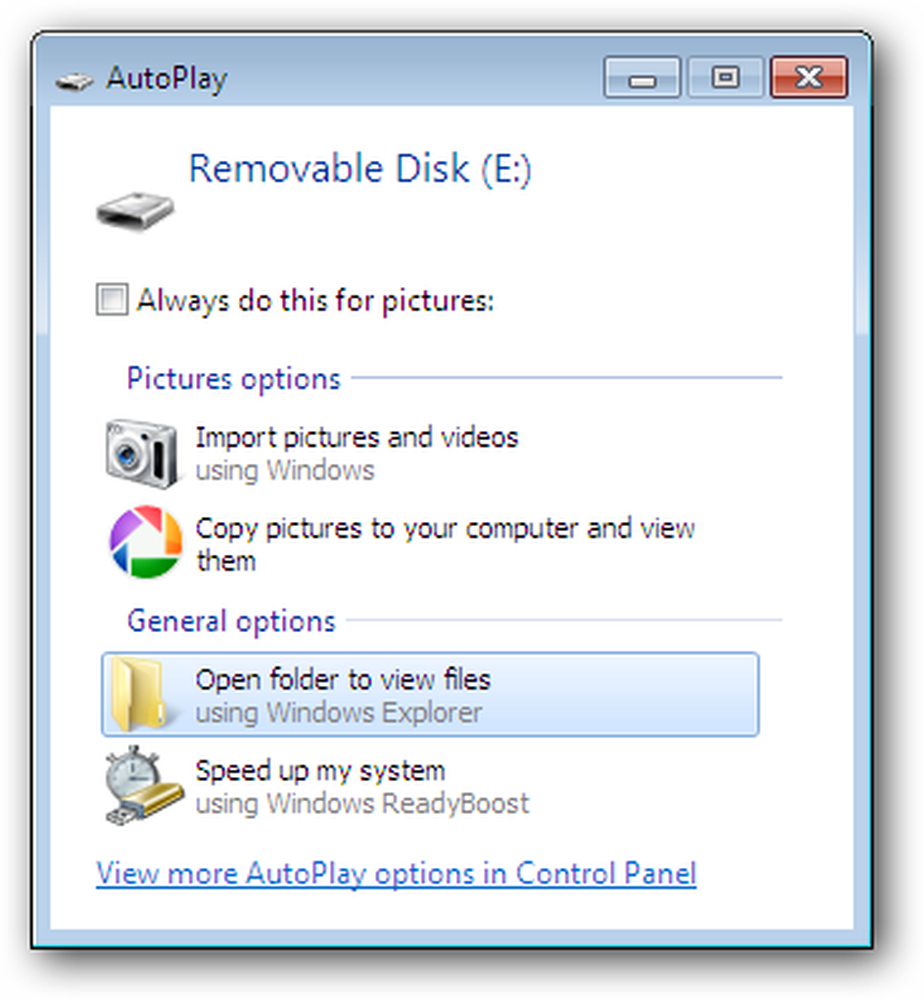Screen dimensions: 924x1000
Task: Click the camera icon for importing pictures
Action: point(142,453)
